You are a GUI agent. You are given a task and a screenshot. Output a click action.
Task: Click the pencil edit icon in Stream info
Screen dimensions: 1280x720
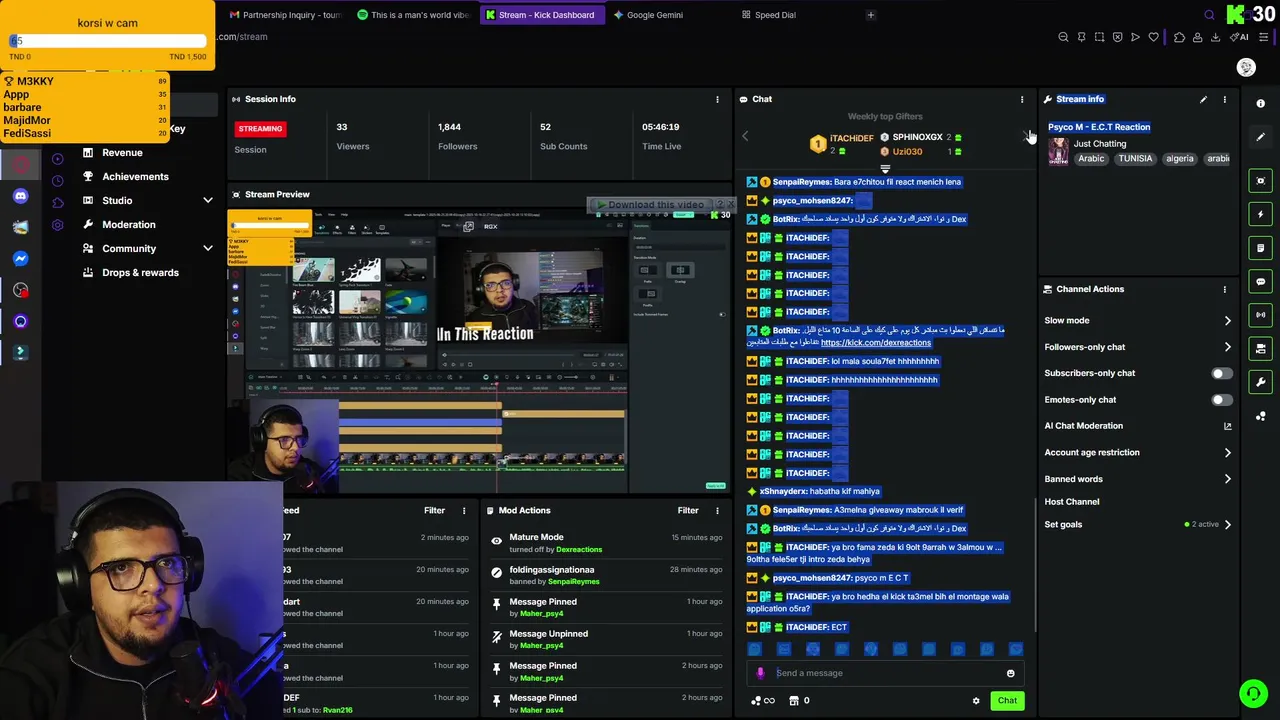point(1203,99)
